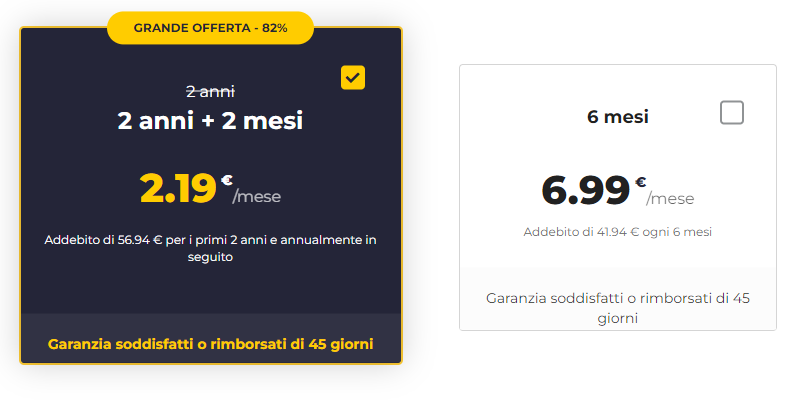The image size is (805, 410).
Task: Click the /mese label beside the 6.99 price
Action: (x=670, y=198)
